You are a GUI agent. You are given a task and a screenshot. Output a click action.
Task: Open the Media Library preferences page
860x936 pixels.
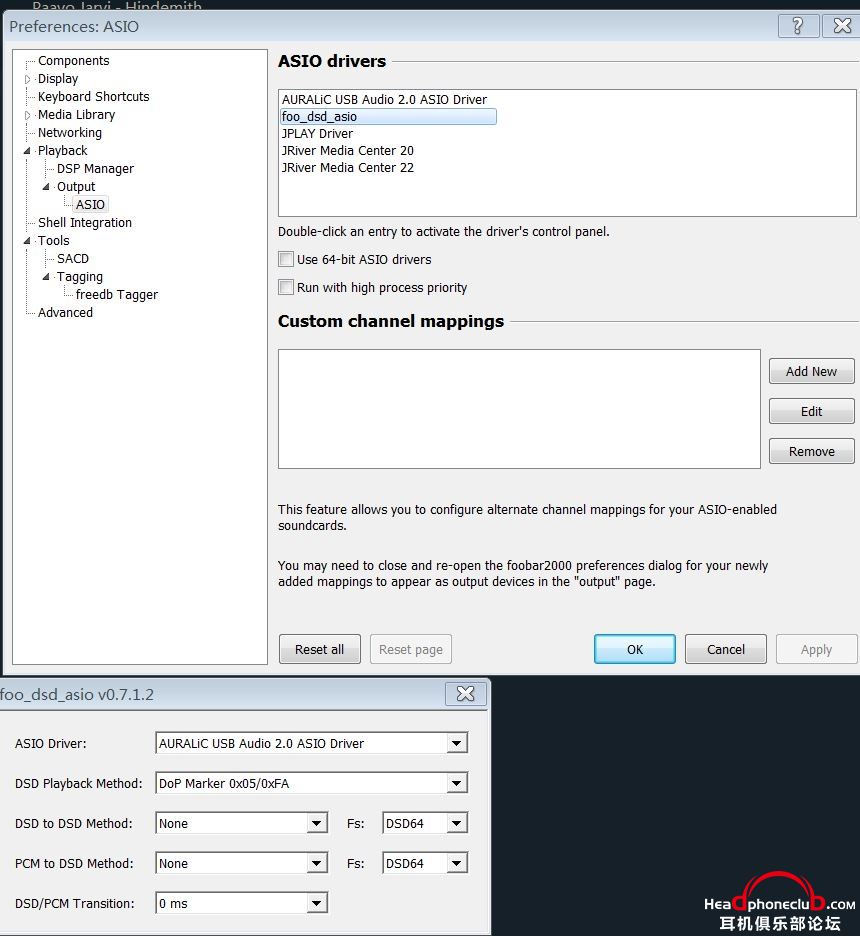pos(76,115)
